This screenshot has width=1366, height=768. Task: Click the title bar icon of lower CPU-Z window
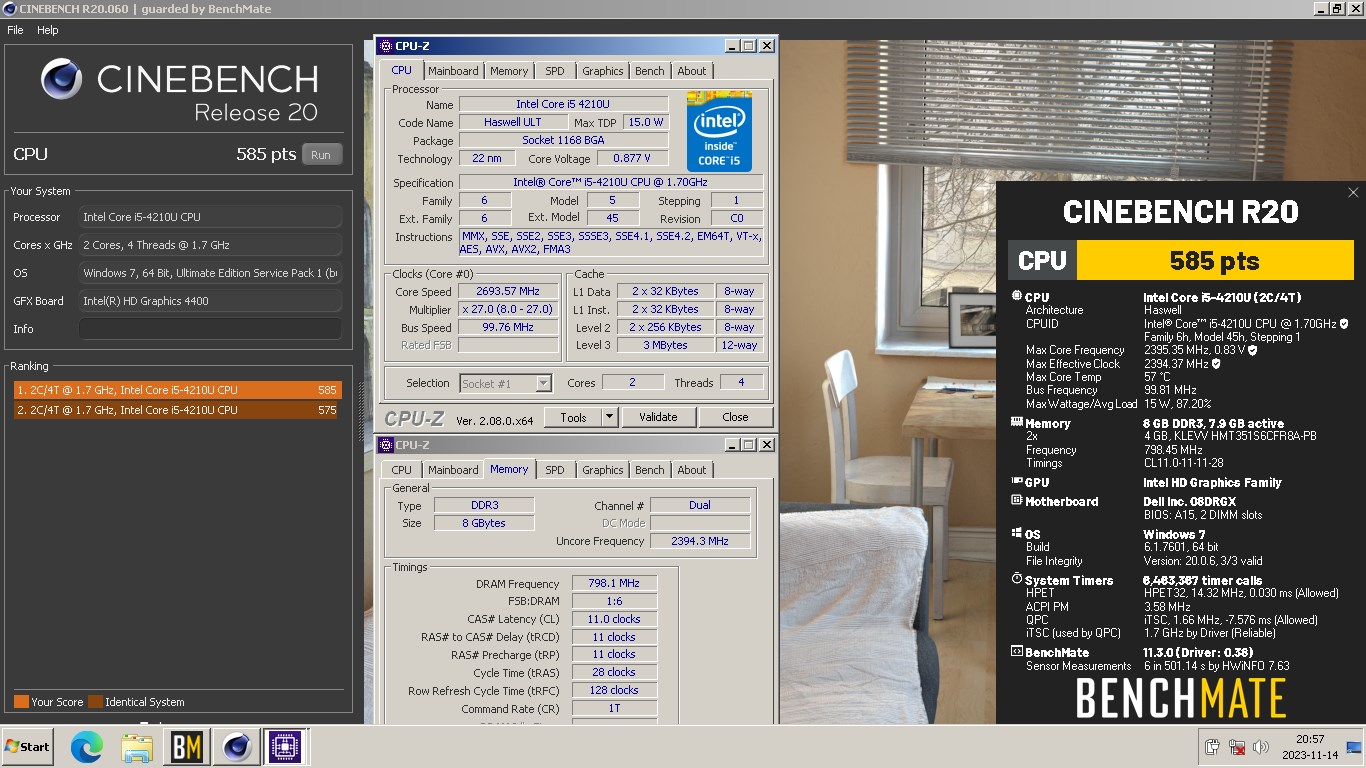pyautogui.click(x=385, y=445)
